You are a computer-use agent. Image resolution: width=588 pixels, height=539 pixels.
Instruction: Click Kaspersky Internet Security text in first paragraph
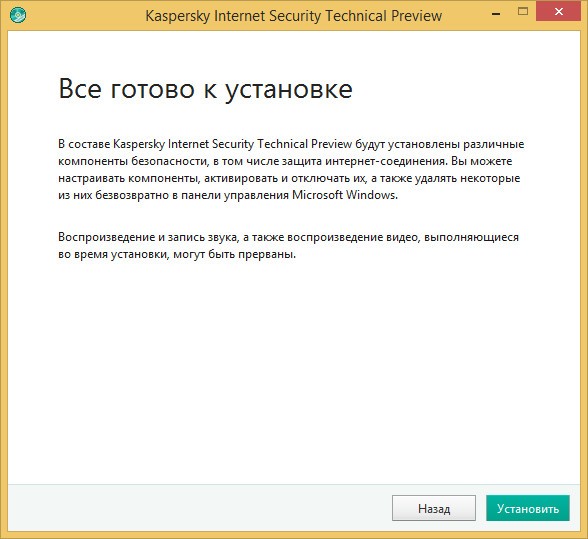pyautogui.click(x=183, y=144)
